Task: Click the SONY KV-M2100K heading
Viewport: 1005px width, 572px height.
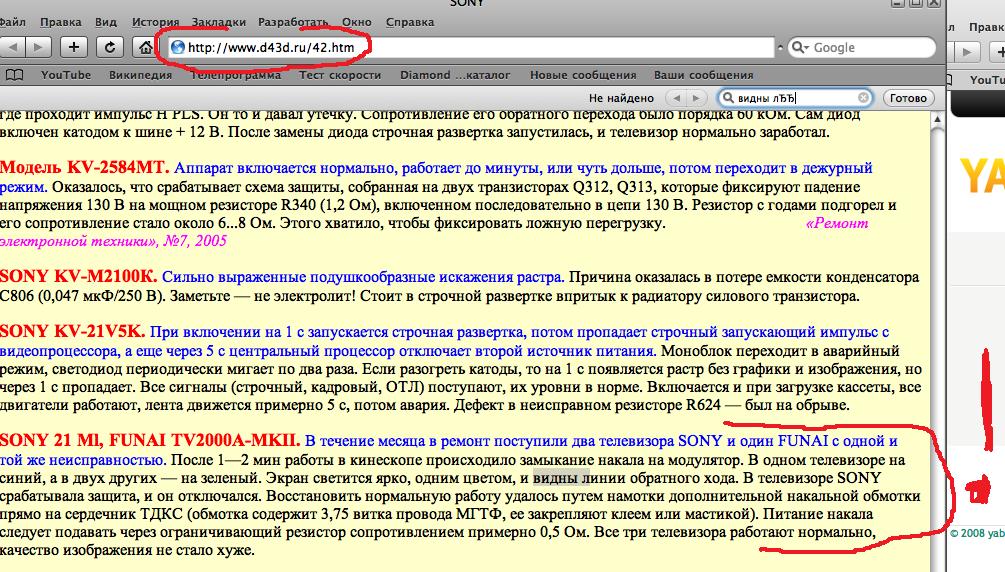Action: point(78,276)
